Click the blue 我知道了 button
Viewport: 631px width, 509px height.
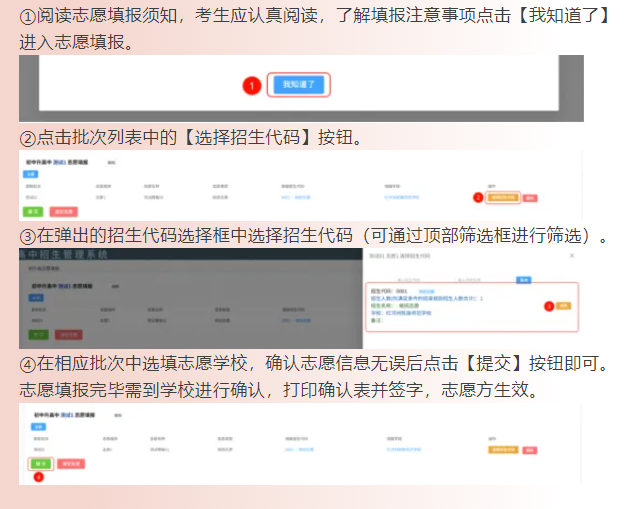[x=300, y=85]
